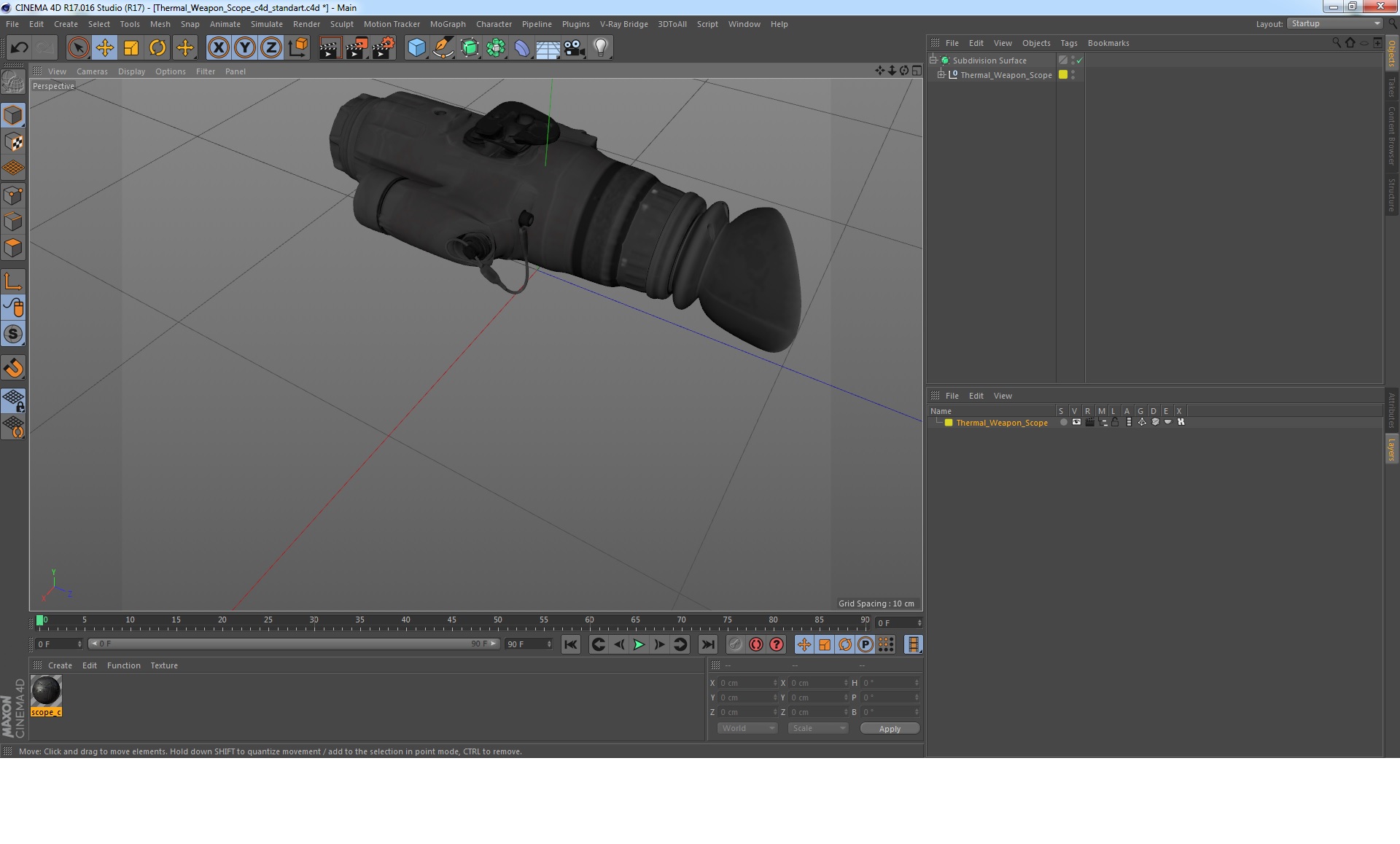Click the Array modeling object icon
Viewport: 1400px width, 844px height.
496,48
